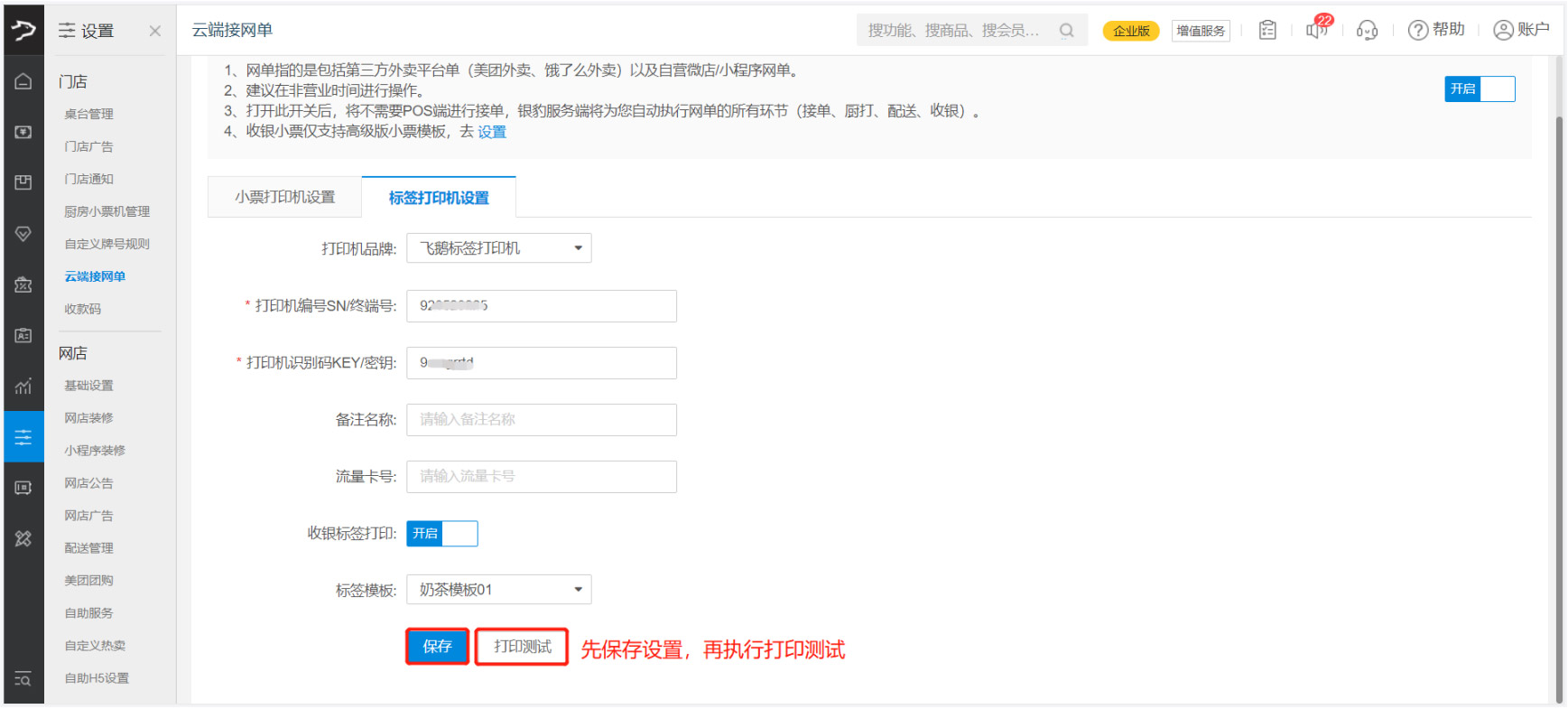Image resolution: width=1568 pixels, height=709 pixels.
Task: Select 厨房小票机管理 in sidebar menu
Action: [x=107, y=211]
